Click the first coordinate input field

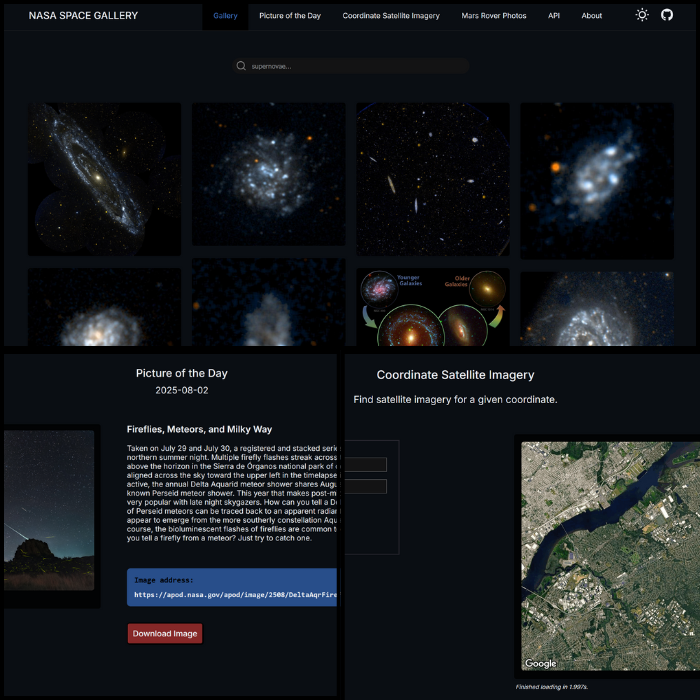[365, 464]
